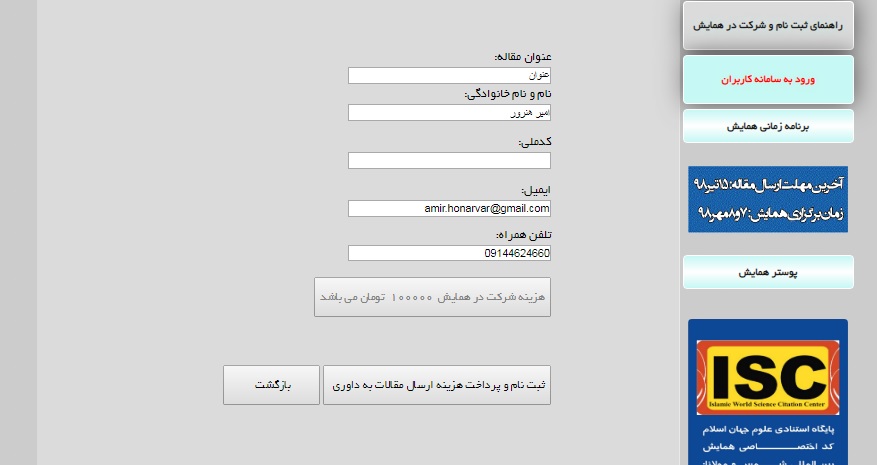Select the name field containing امیر هنرور
Viewport: 877px width, 465px height.
pos(449,112)
